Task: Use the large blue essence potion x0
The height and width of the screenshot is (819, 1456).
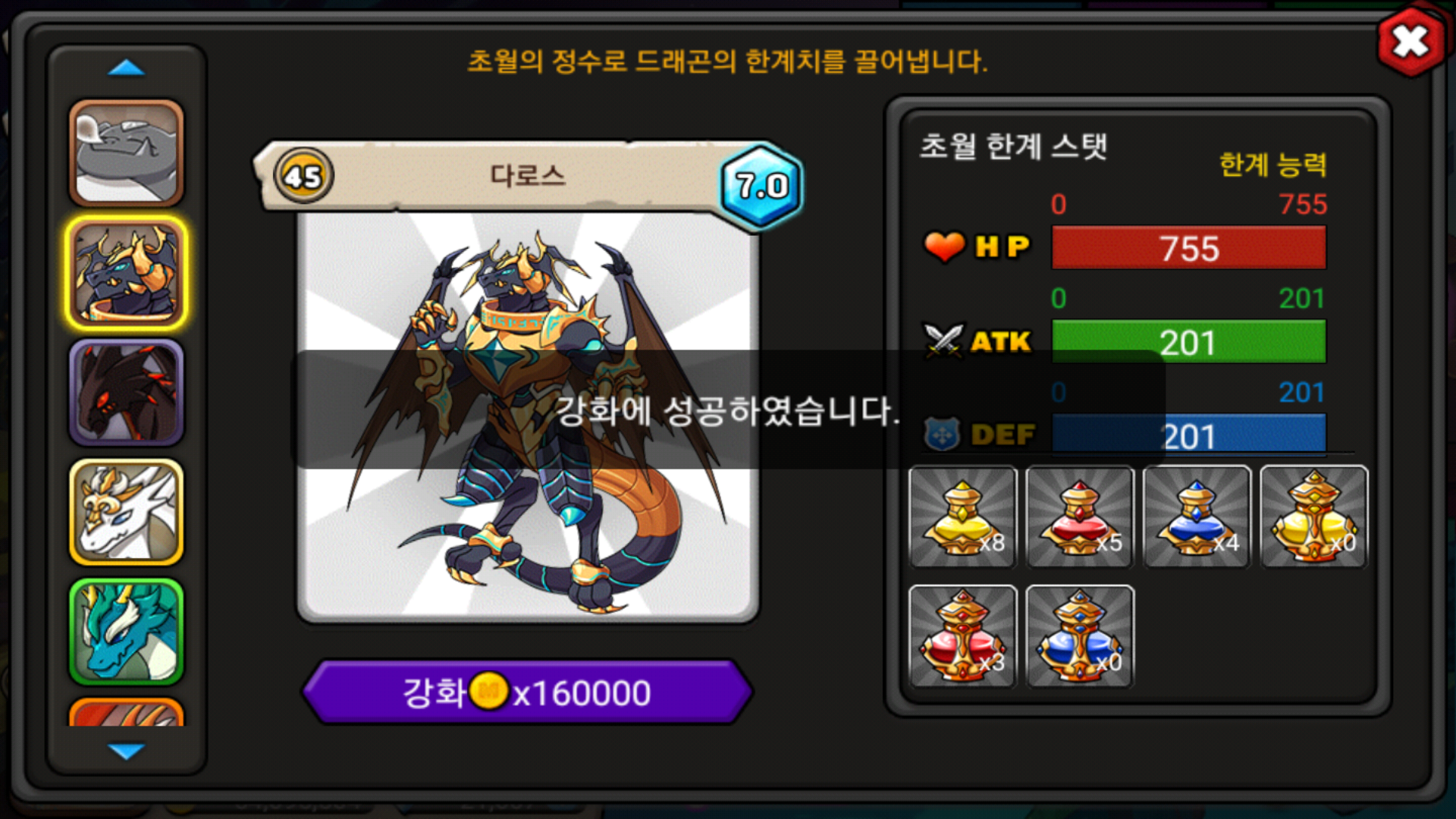Action: [x=1080, y=636]
